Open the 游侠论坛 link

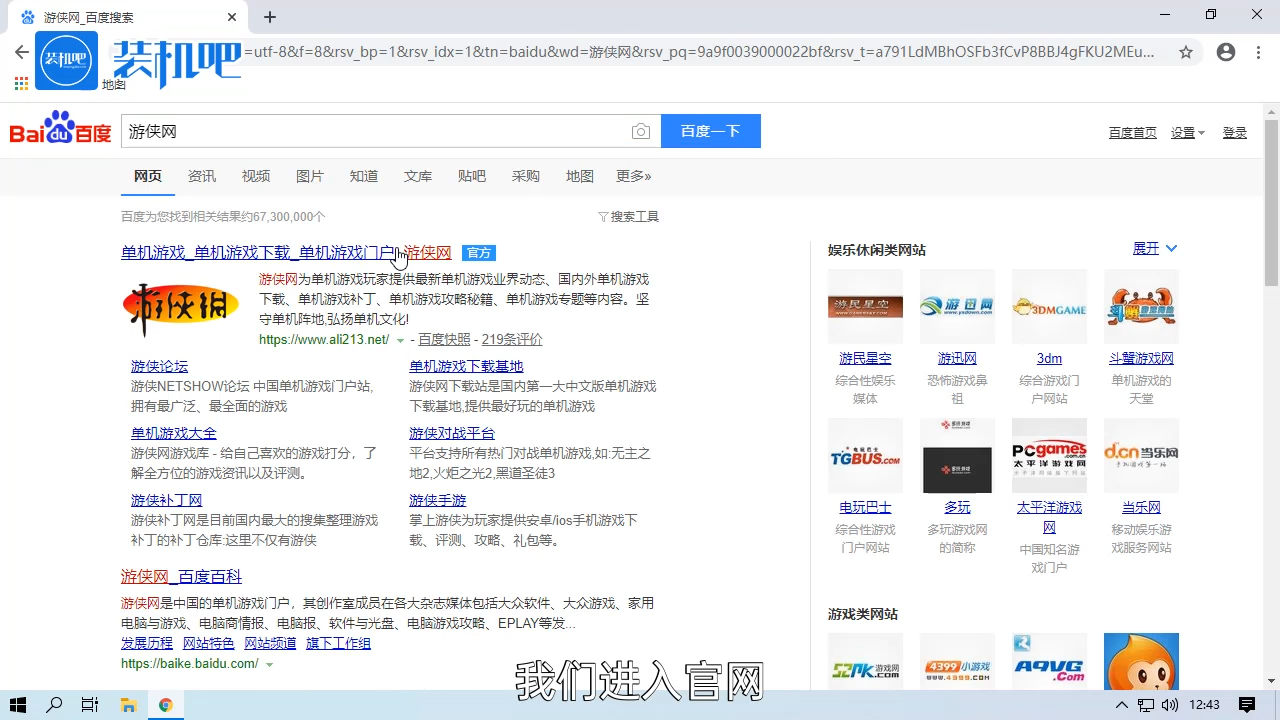(159, 366)
